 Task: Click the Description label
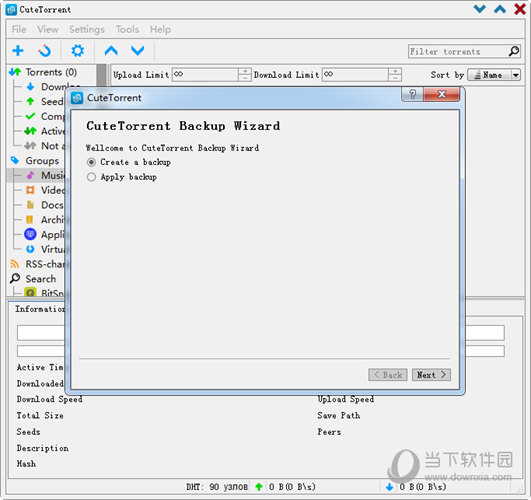[43, 448]
